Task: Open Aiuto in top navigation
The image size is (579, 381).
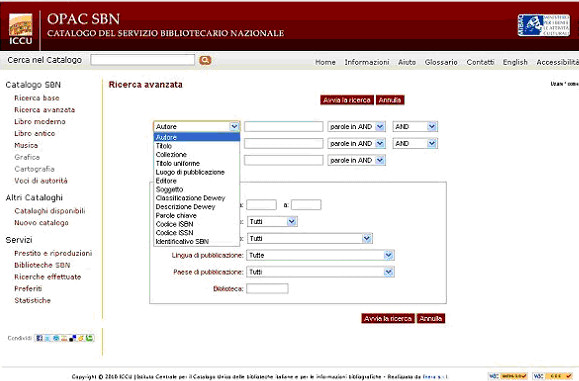Action: (407, 62)
